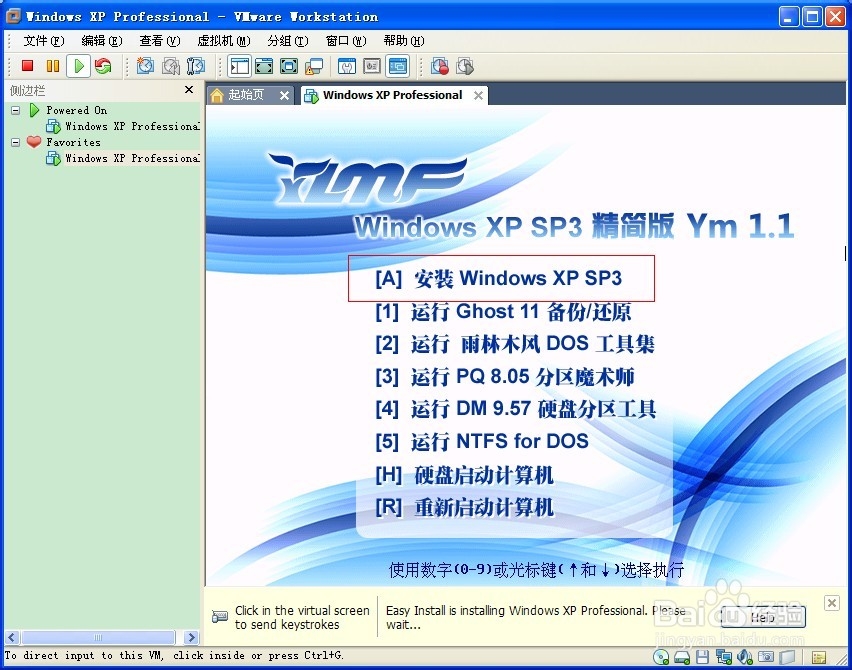Click the Replay session icon
This screenshot has height=670, width=852.
click(x=465, y=66)
